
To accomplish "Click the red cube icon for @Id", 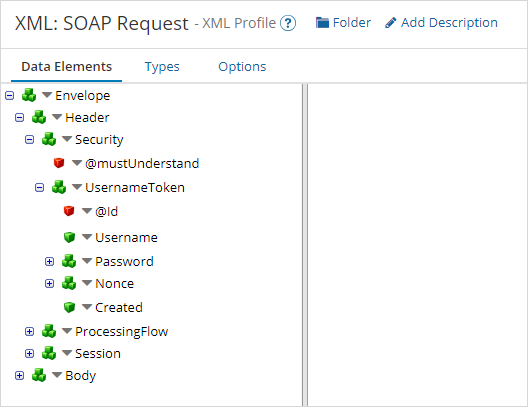I will (69, 211).
